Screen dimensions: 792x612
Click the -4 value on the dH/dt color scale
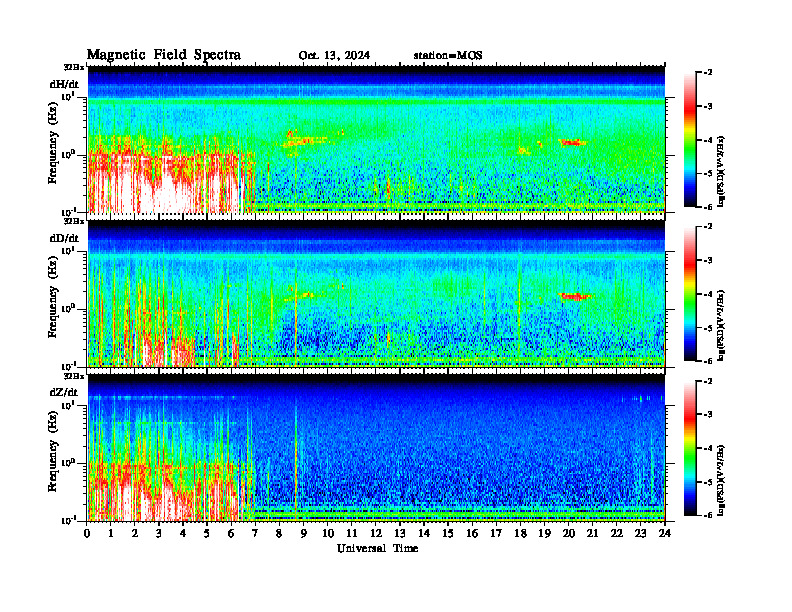[x=707, y=140]
